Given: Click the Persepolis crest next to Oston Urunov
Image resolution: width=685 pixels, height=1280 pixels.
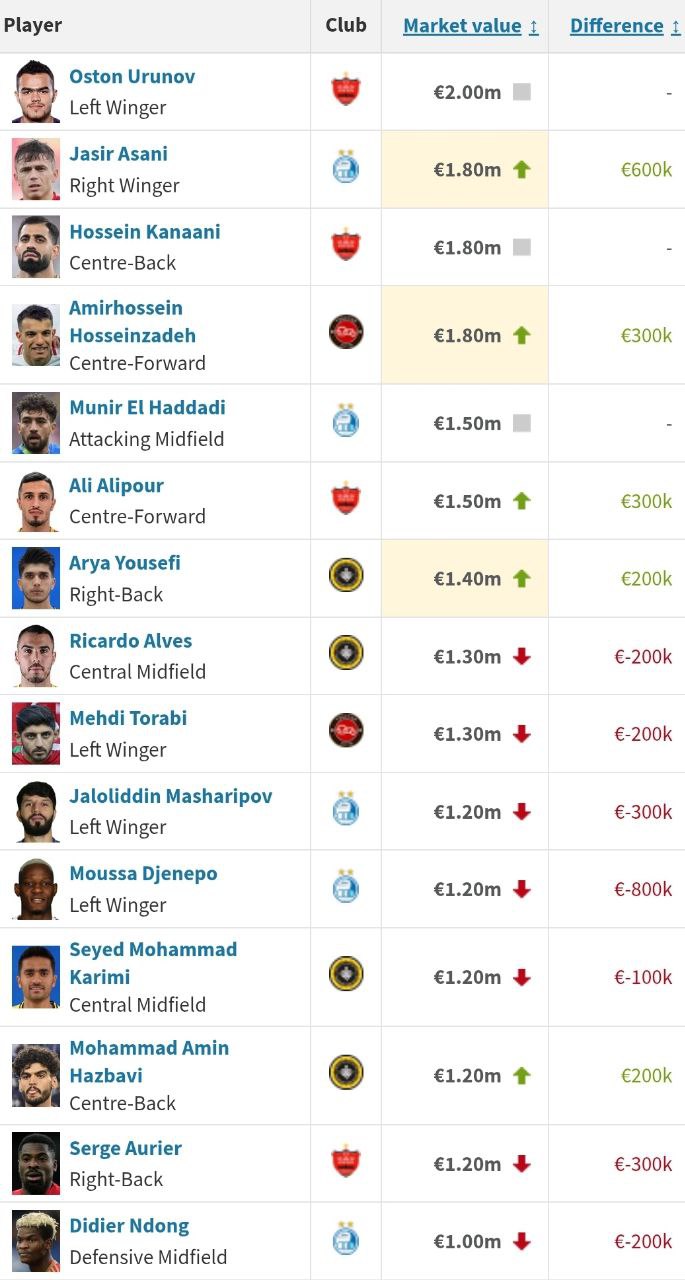Looking at the screenshot, I should click(x=346, y=91).
